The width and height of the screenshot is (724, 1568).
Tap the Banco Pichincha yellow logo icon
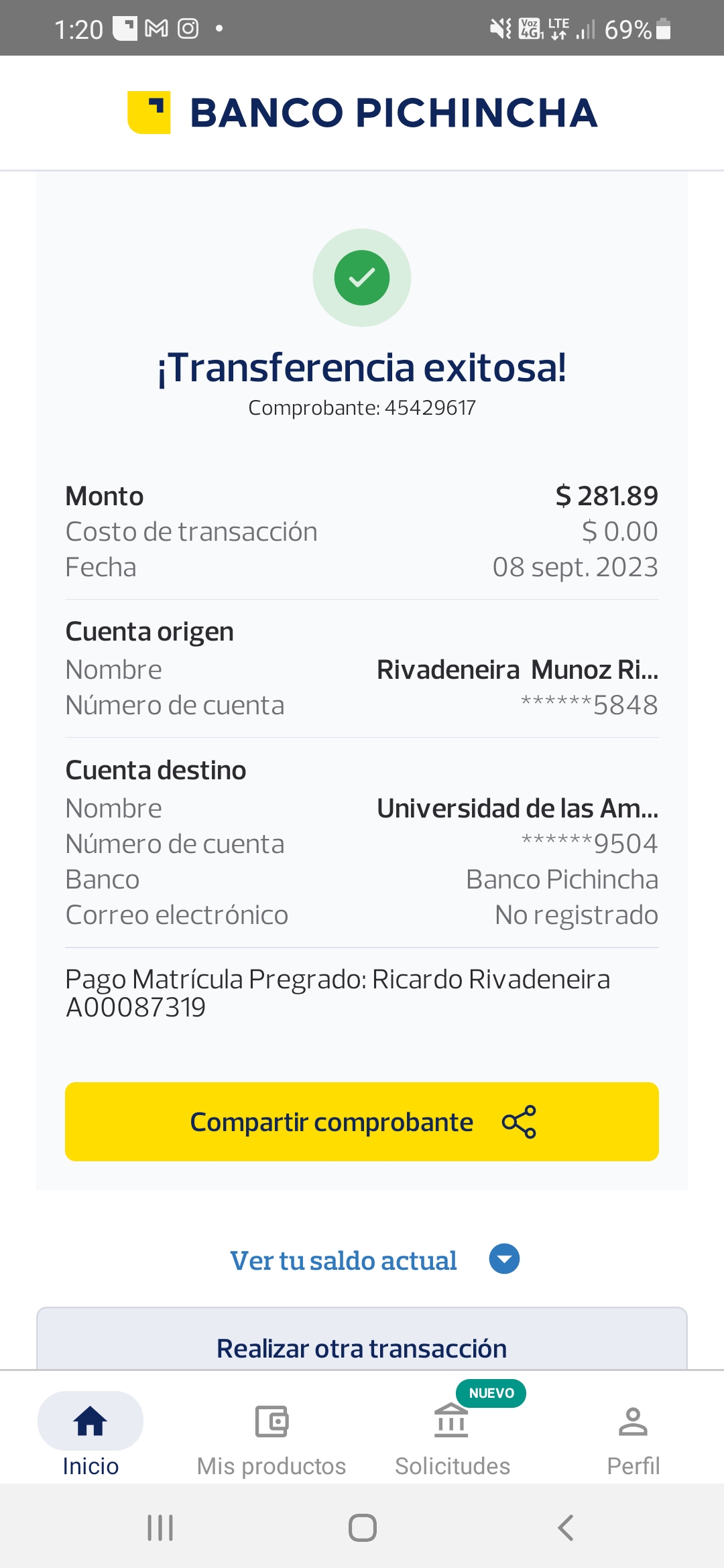tap(149, 112)
